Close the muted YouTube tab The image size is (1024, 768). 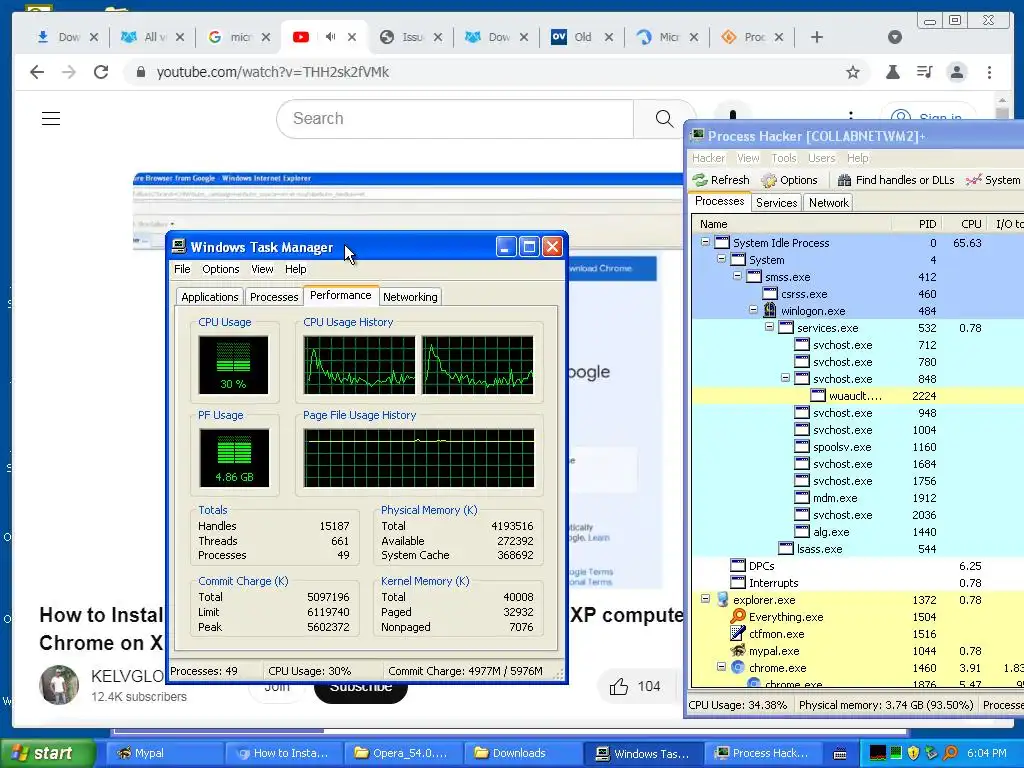tap(352, 37)
